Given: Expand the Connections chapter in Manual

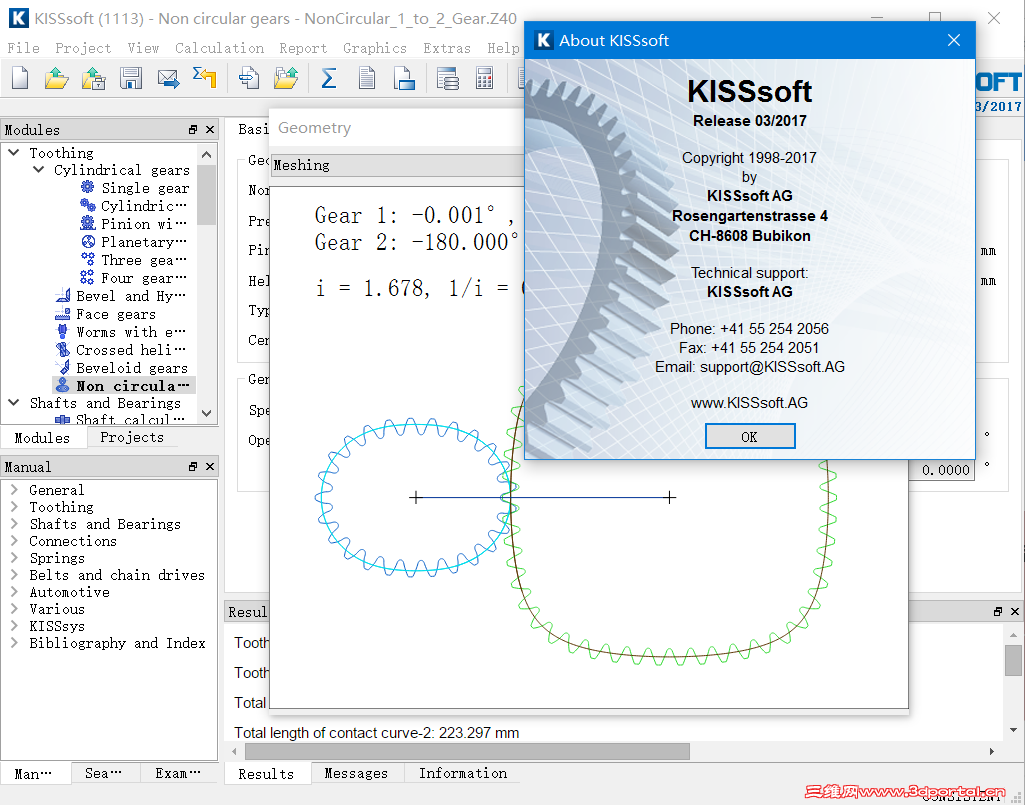Looking at the screenshot, I should point(14,540).
